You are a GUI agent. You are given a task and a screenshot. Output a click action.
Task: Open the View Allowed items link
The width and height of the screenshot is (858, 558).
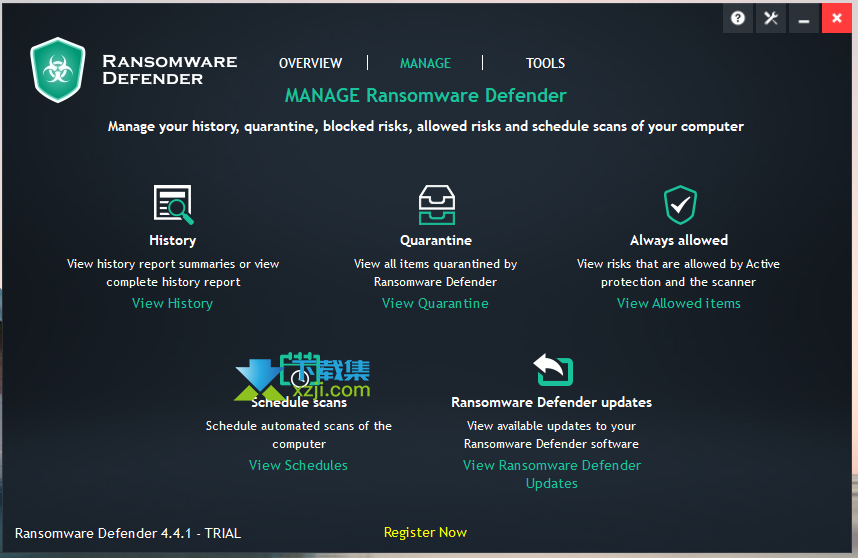click(x=679, y=303)
